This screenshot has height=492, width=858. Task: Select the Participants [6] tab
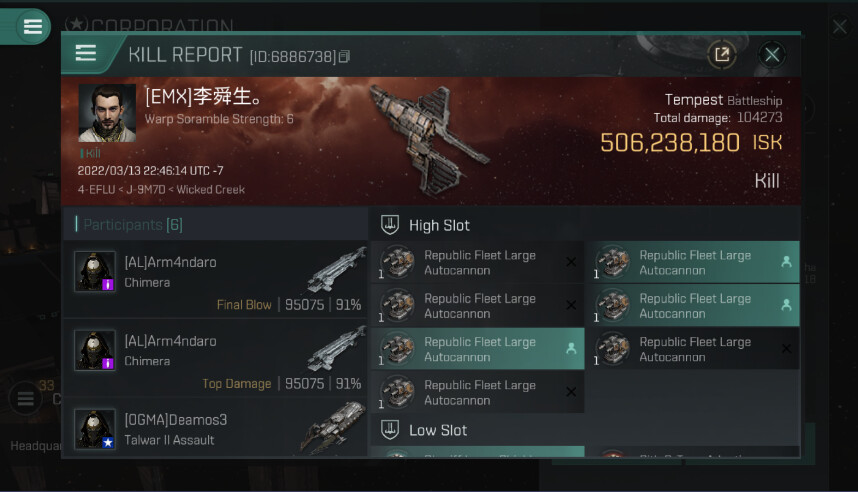pyautogui.click(x=133, y=224)
